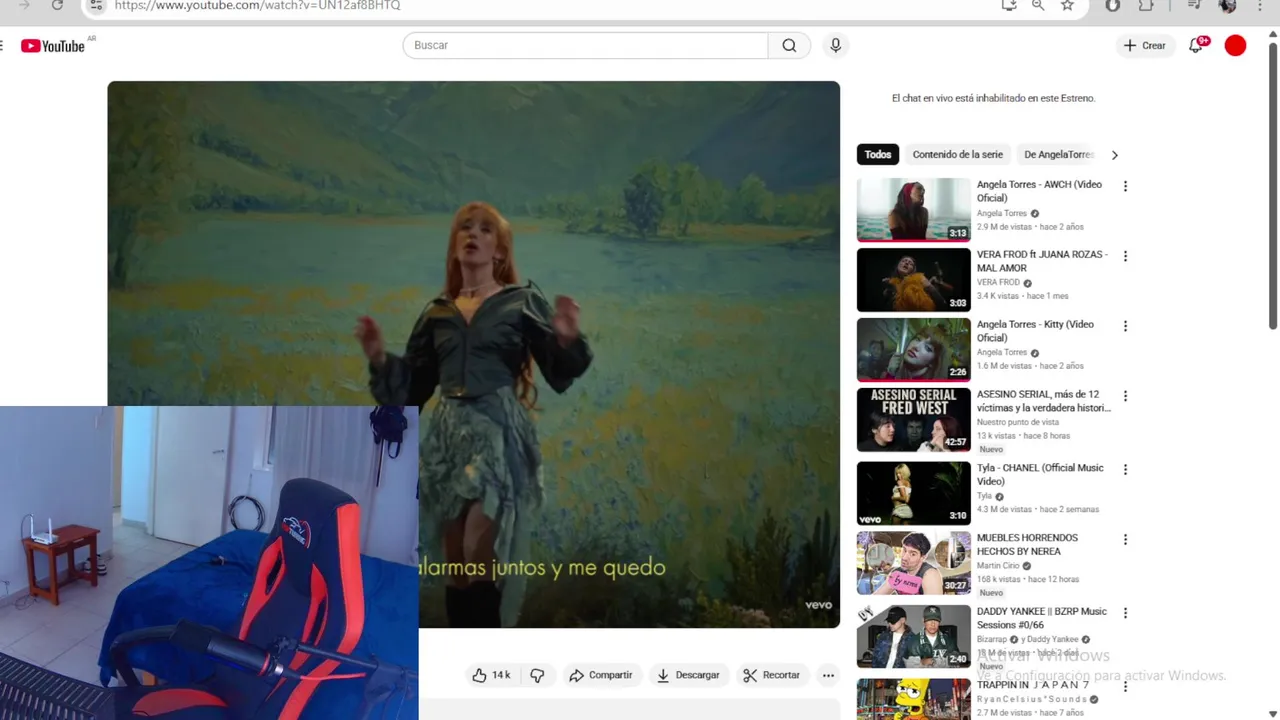Open Angela Torres Kitty thumbnail

(x=913, y=350)
